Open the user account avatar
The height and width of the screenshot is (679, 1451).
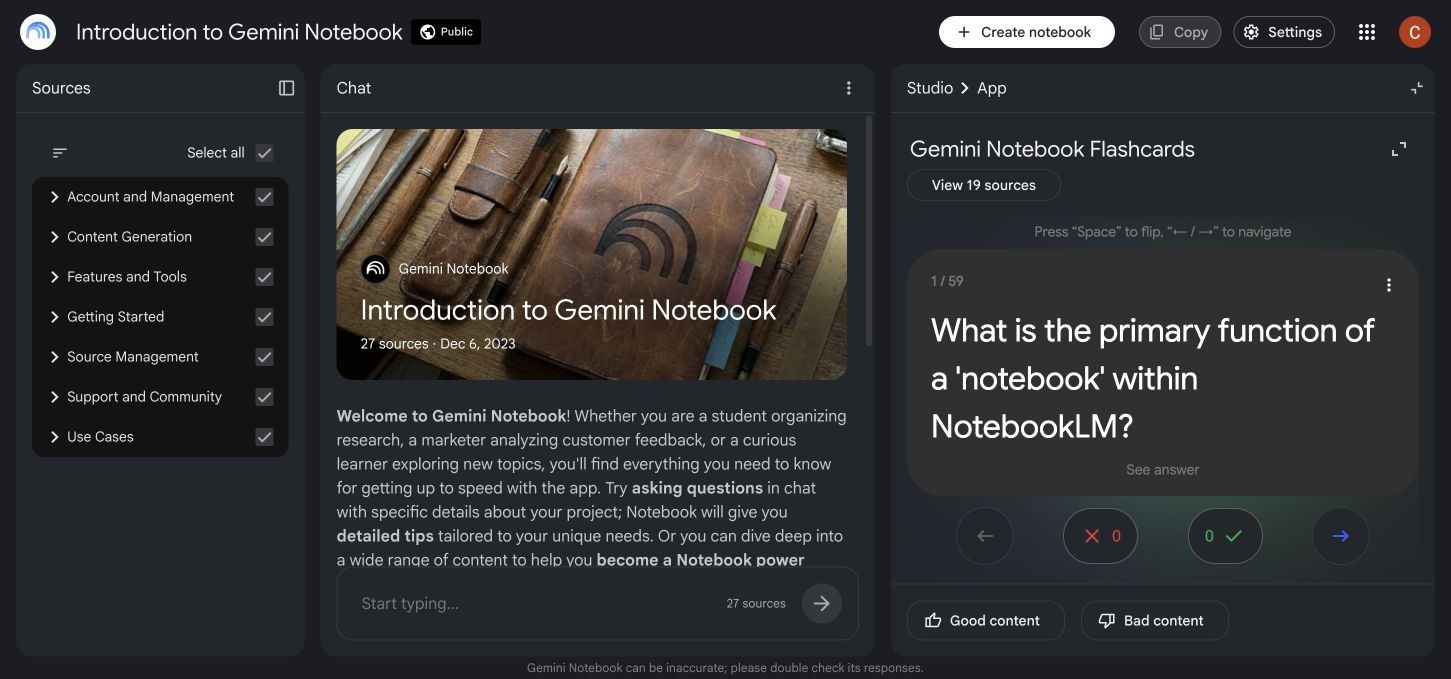click(1414, 32)
